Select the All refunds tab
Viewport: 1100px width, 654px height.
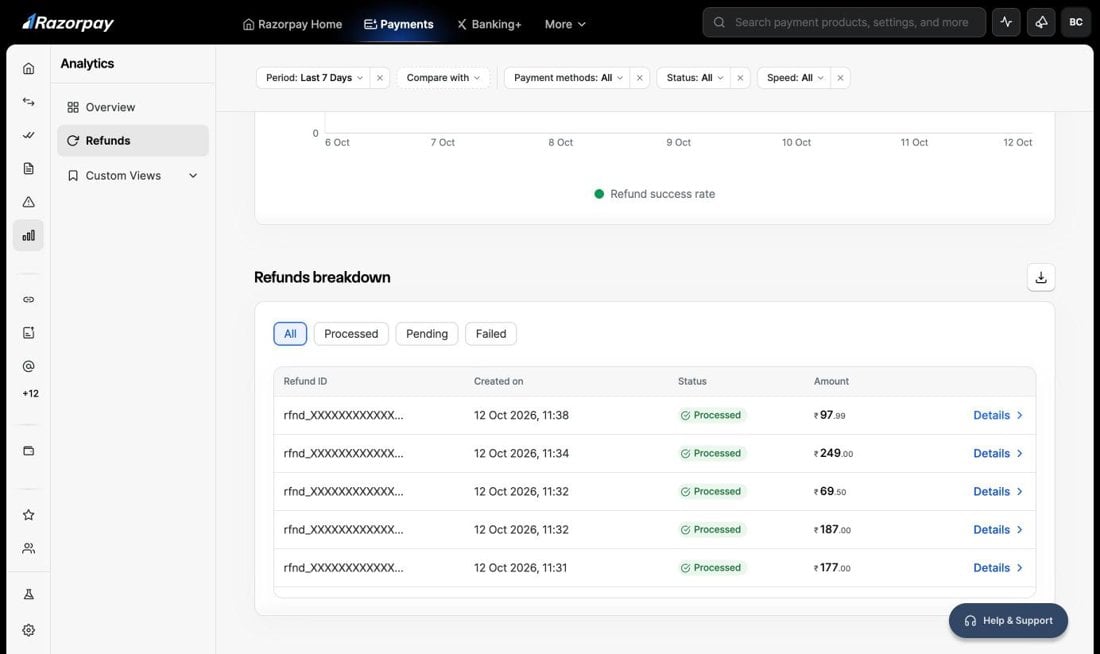tap(290, 334)
